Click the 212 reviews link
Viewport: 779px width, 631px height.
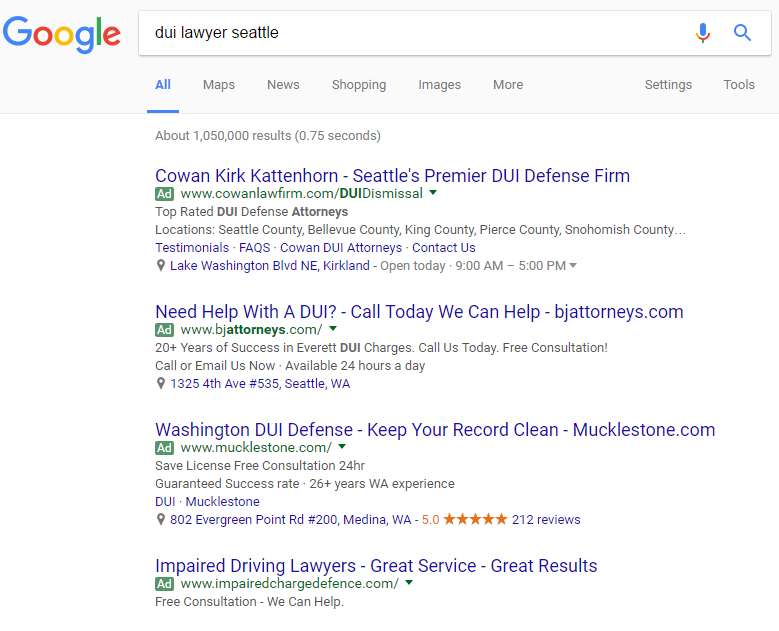[x=546, y=520]
